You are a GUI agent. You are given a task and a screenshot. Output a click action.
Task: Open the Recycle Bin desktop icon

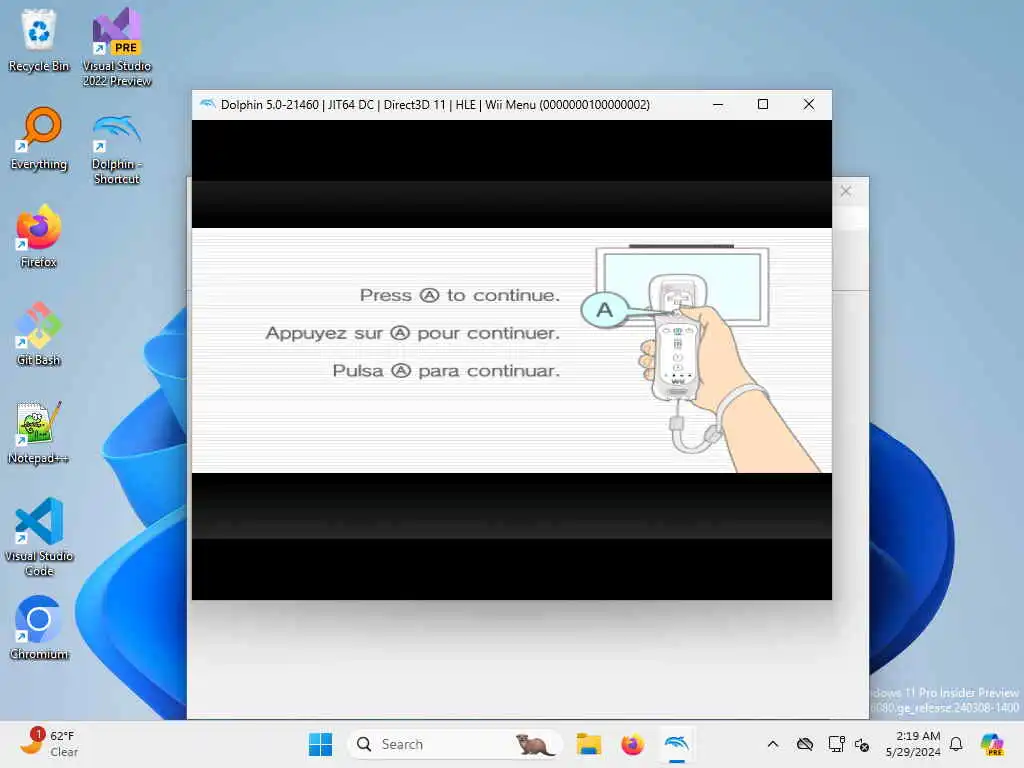(39, 40)
